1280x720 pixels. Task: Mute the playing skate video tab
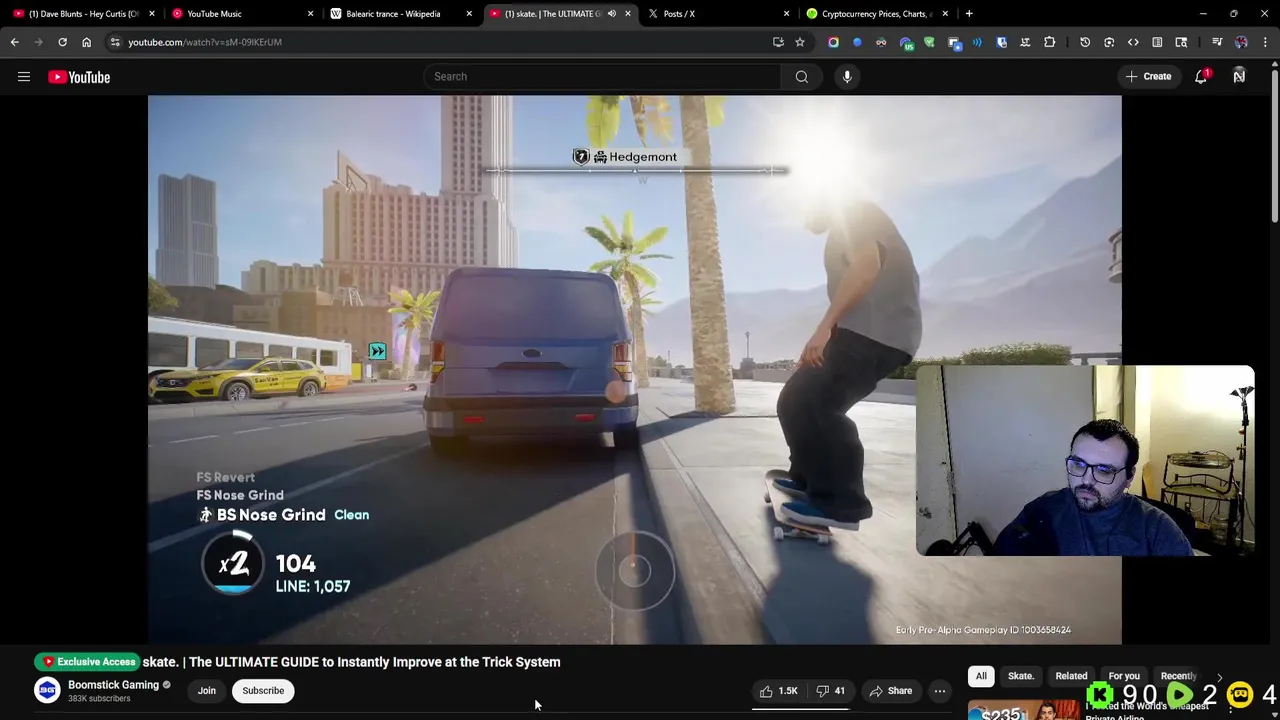pyautogui.click(x=612, y=14)
